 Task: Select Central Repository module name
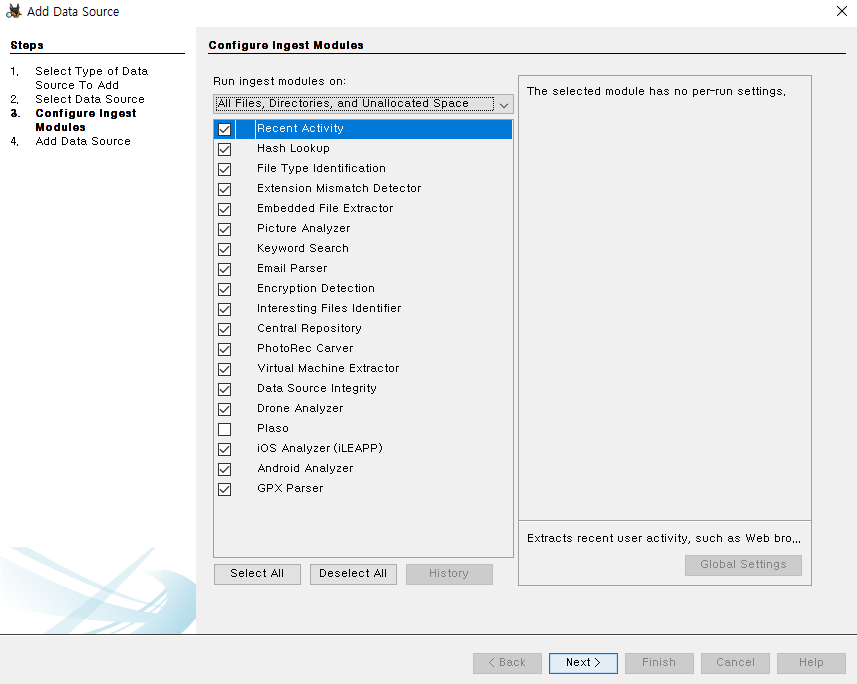tap(309, 328)
